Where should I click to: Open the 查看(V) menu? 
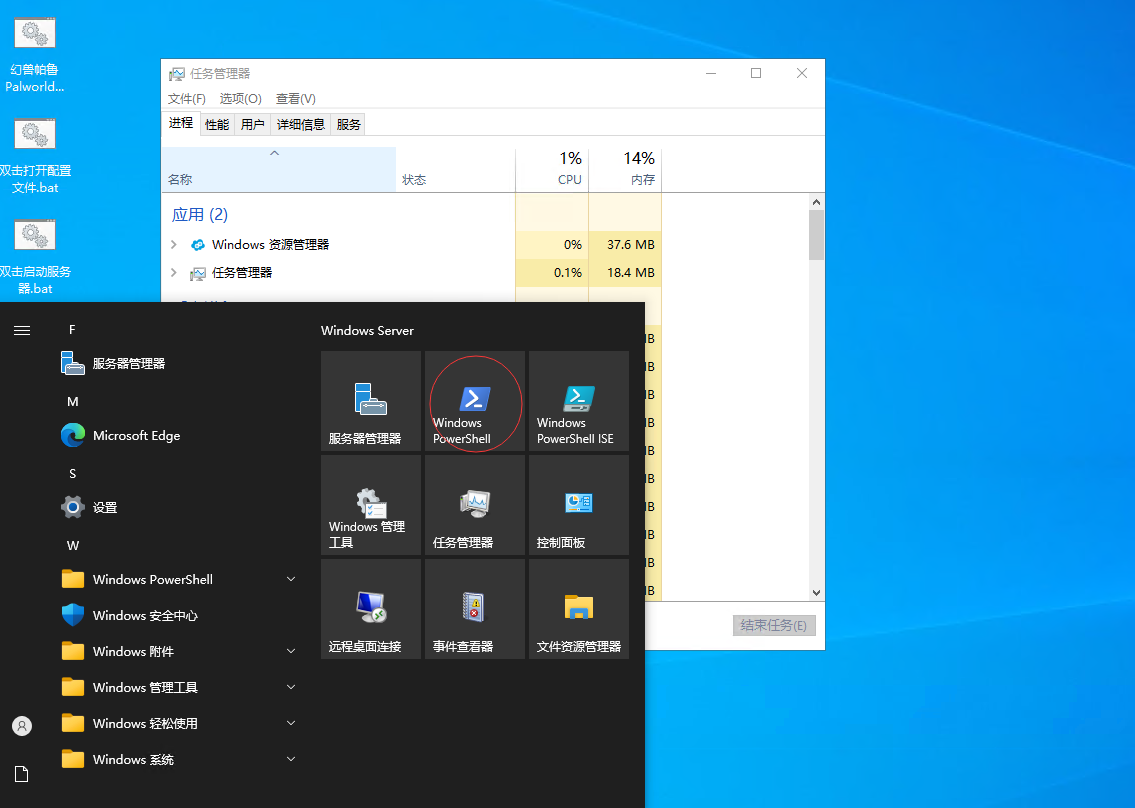[x=295, y=98]
